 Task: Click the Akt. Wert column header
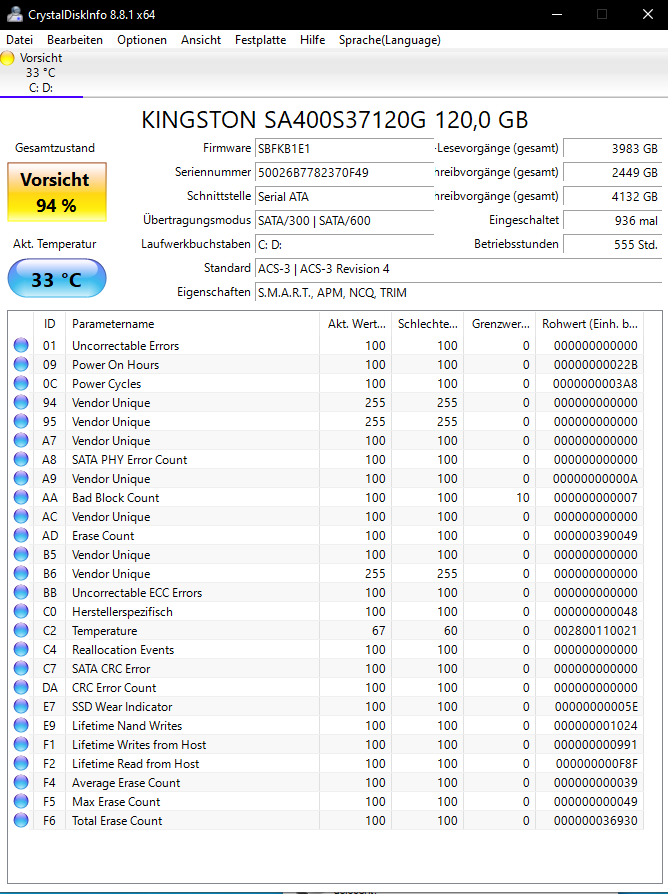tap(355, 324)
